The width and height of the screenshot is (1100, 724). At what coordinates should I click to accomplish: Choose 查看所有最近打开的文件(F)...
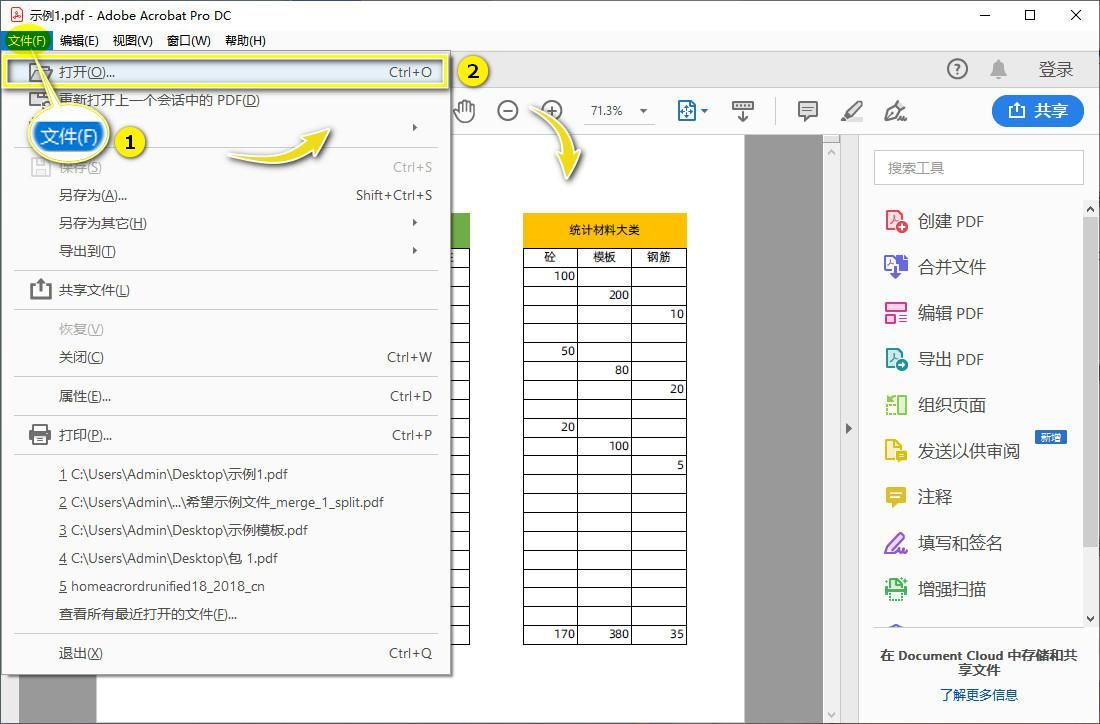pos(226,614)
